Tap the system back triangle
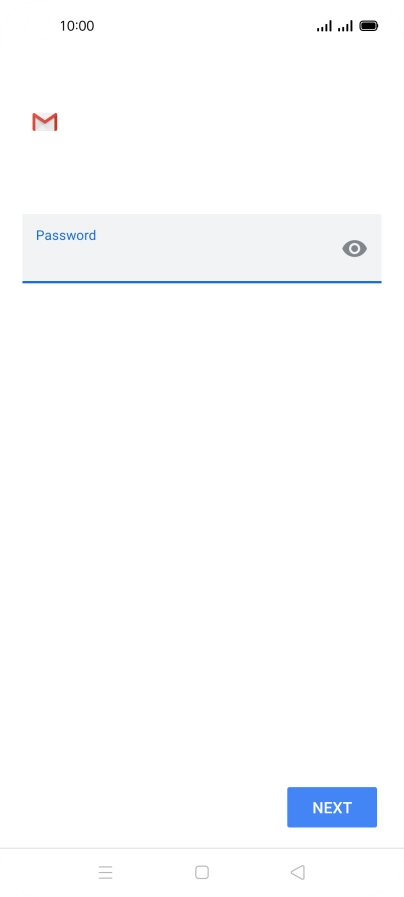404x897 pixels. coord(297,872)
